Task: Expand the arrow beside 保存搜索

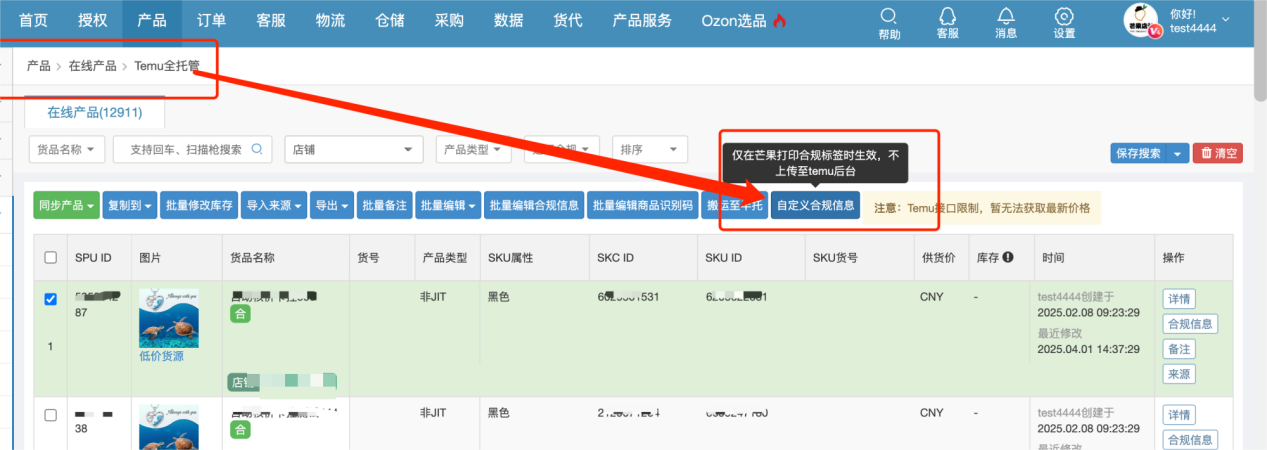Action: 1178,153
